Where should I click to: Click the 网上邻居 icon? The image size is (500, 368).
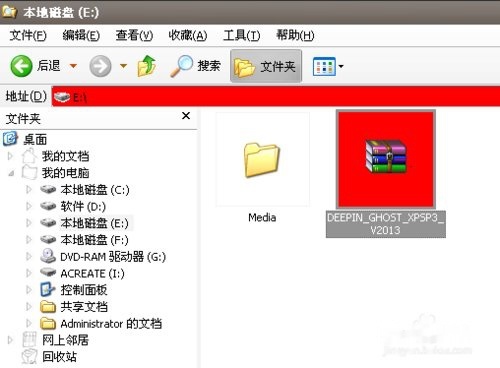[x=29, y=339]
